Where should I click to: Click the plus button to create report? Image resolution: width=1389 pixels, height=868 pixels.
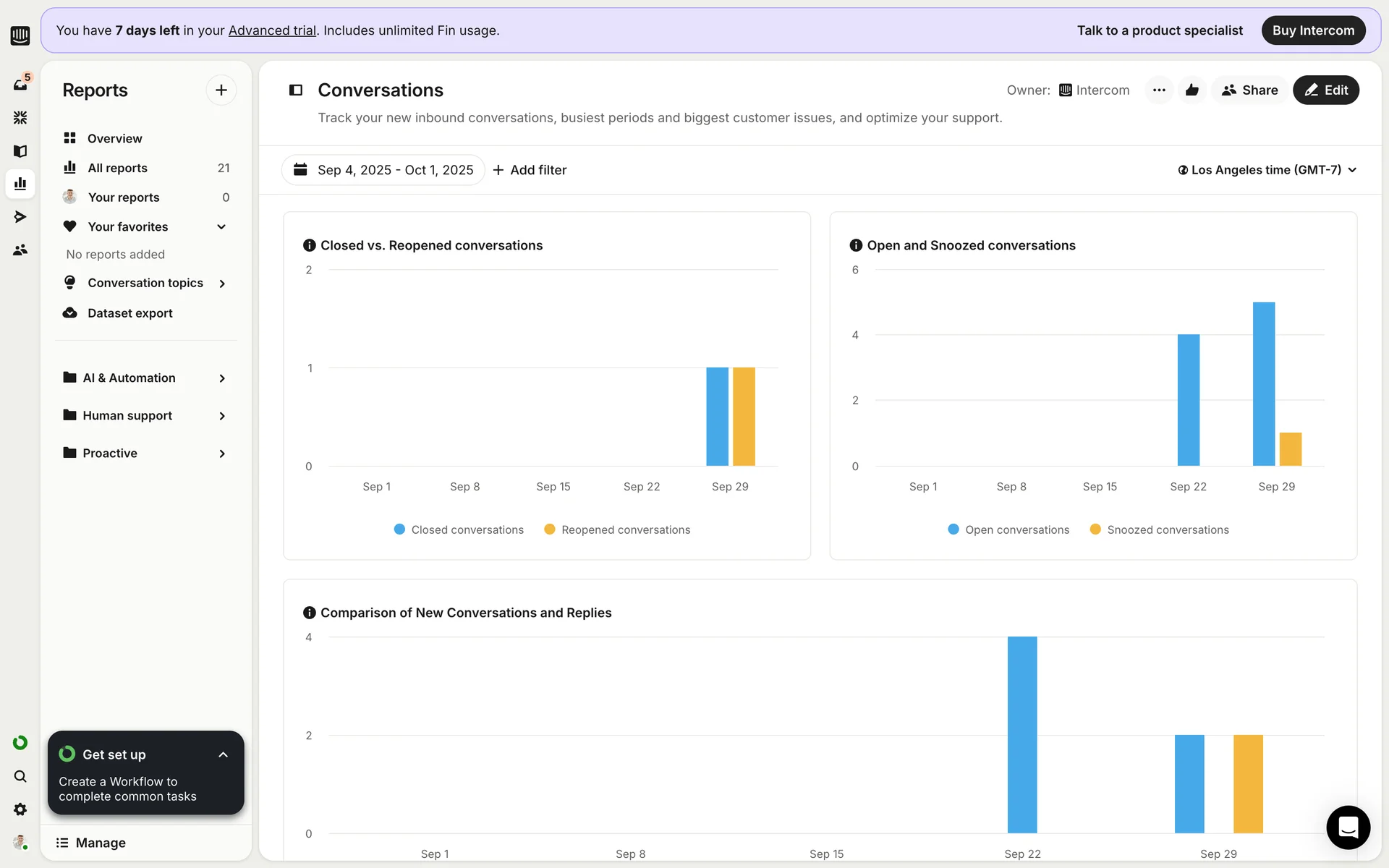pos(221,90)
